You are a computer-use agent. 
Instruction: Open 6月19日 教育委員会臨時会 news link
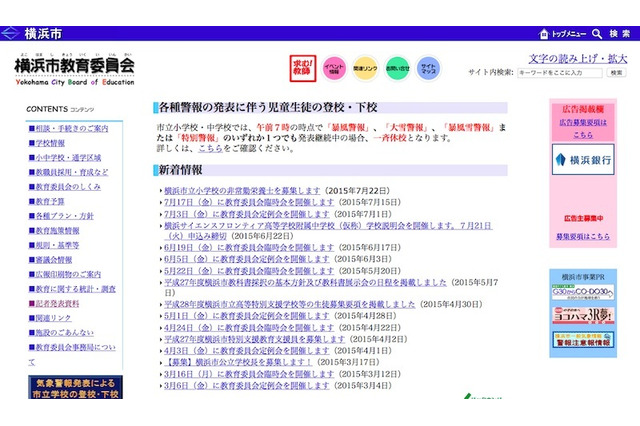(x=249, y=247)
